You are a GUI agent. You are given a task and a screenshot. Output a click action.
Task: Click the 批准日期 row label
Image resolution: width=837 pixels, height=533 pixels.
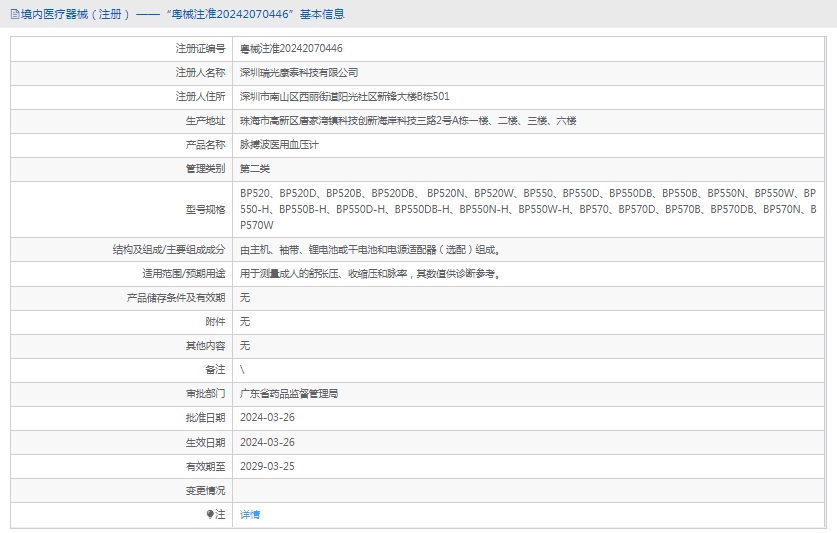click(205, 418)
